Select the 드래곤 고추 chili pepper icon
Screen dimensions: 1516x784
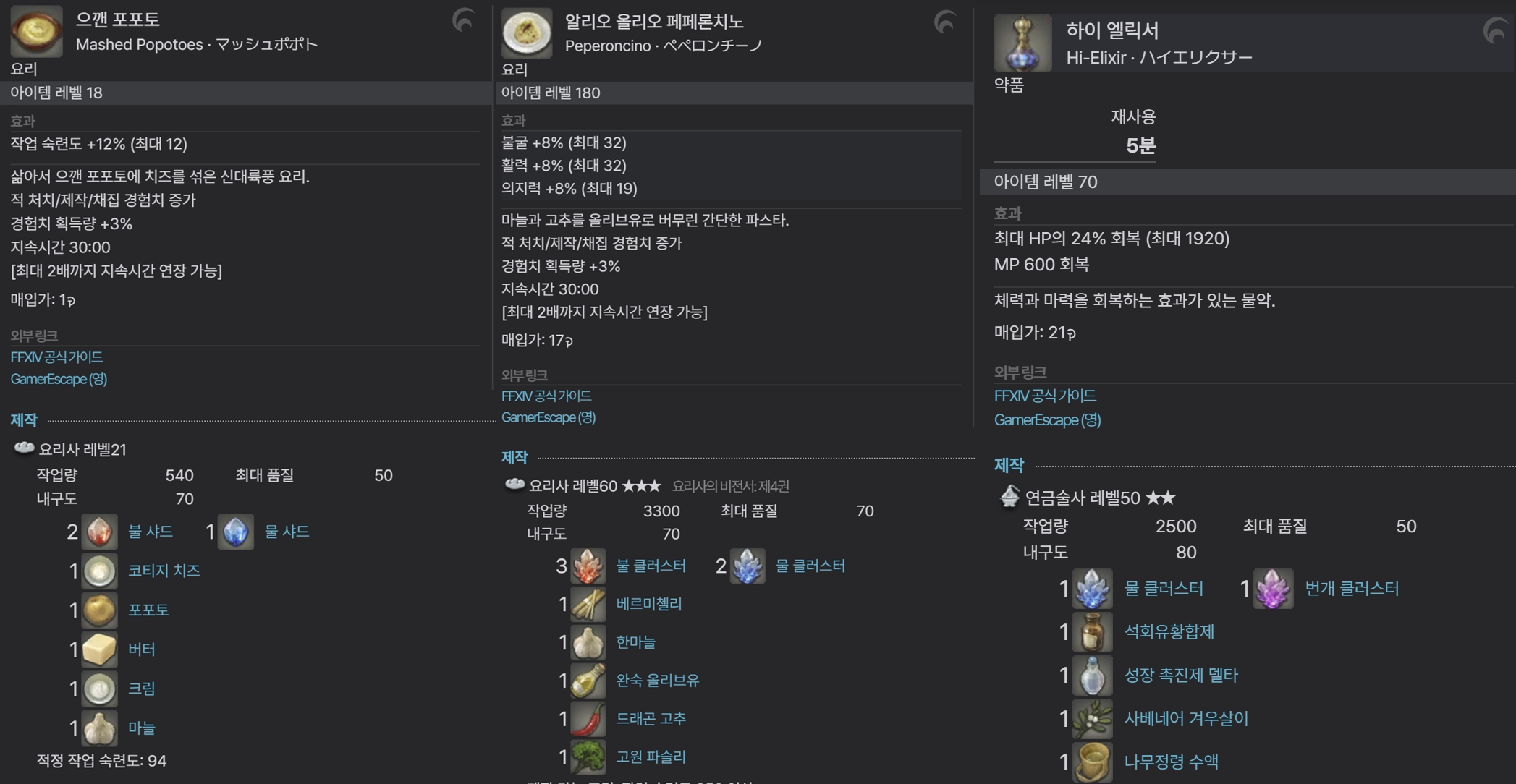point(588,718)
